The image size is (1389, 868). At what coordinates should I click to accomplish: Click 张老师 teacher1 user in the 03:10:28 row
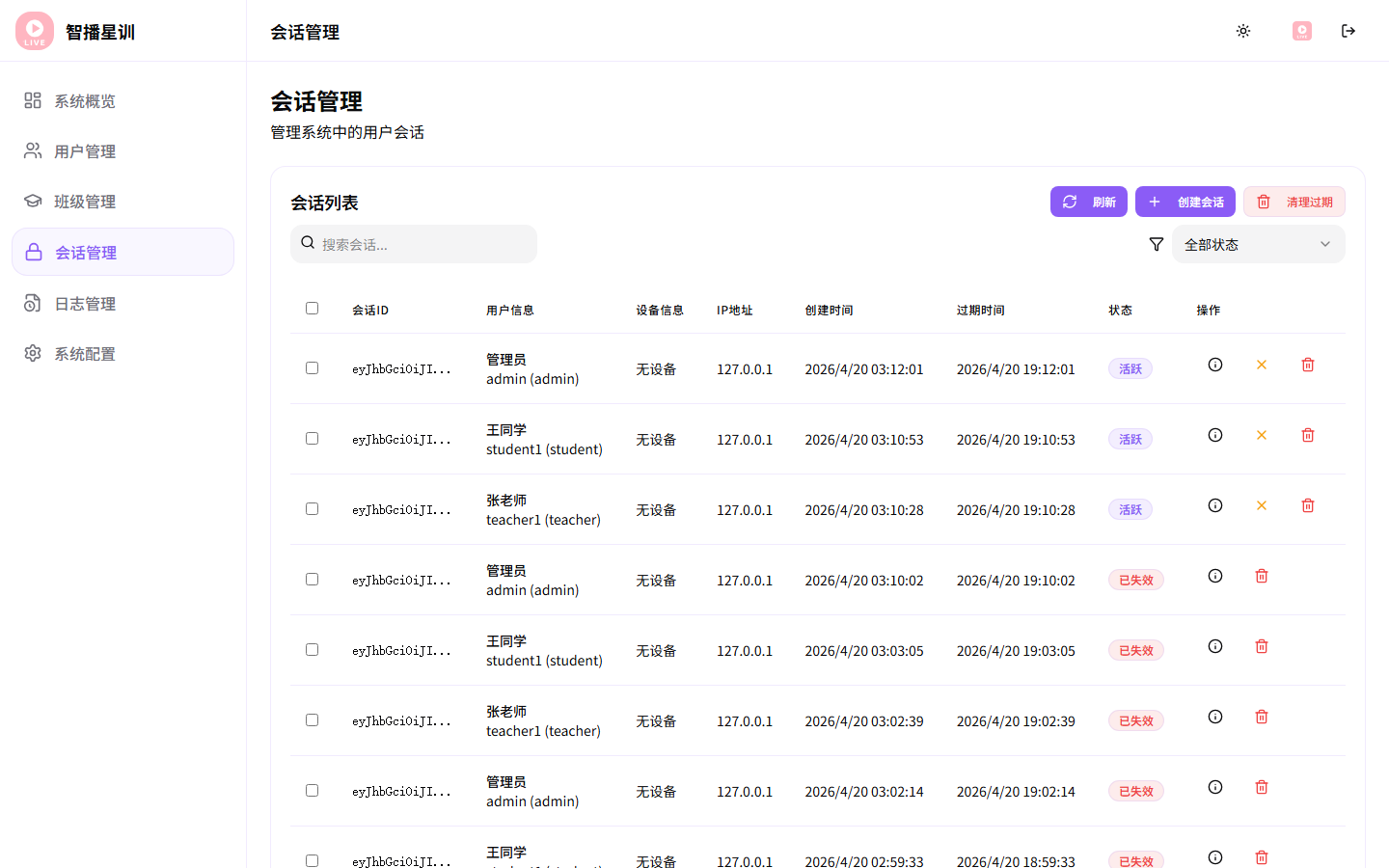tap(543, 510)
